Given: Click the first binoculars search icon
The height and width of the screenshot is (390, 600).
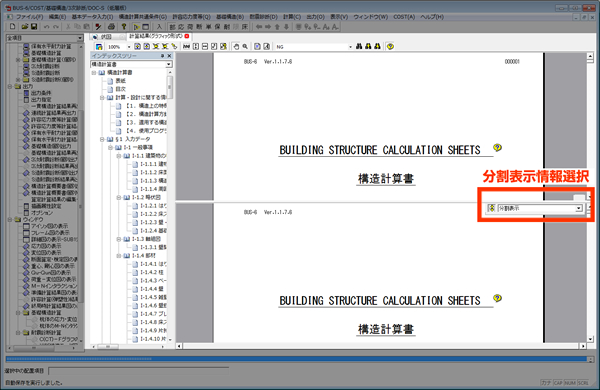Looking at the screenshot, I should 359,46.
